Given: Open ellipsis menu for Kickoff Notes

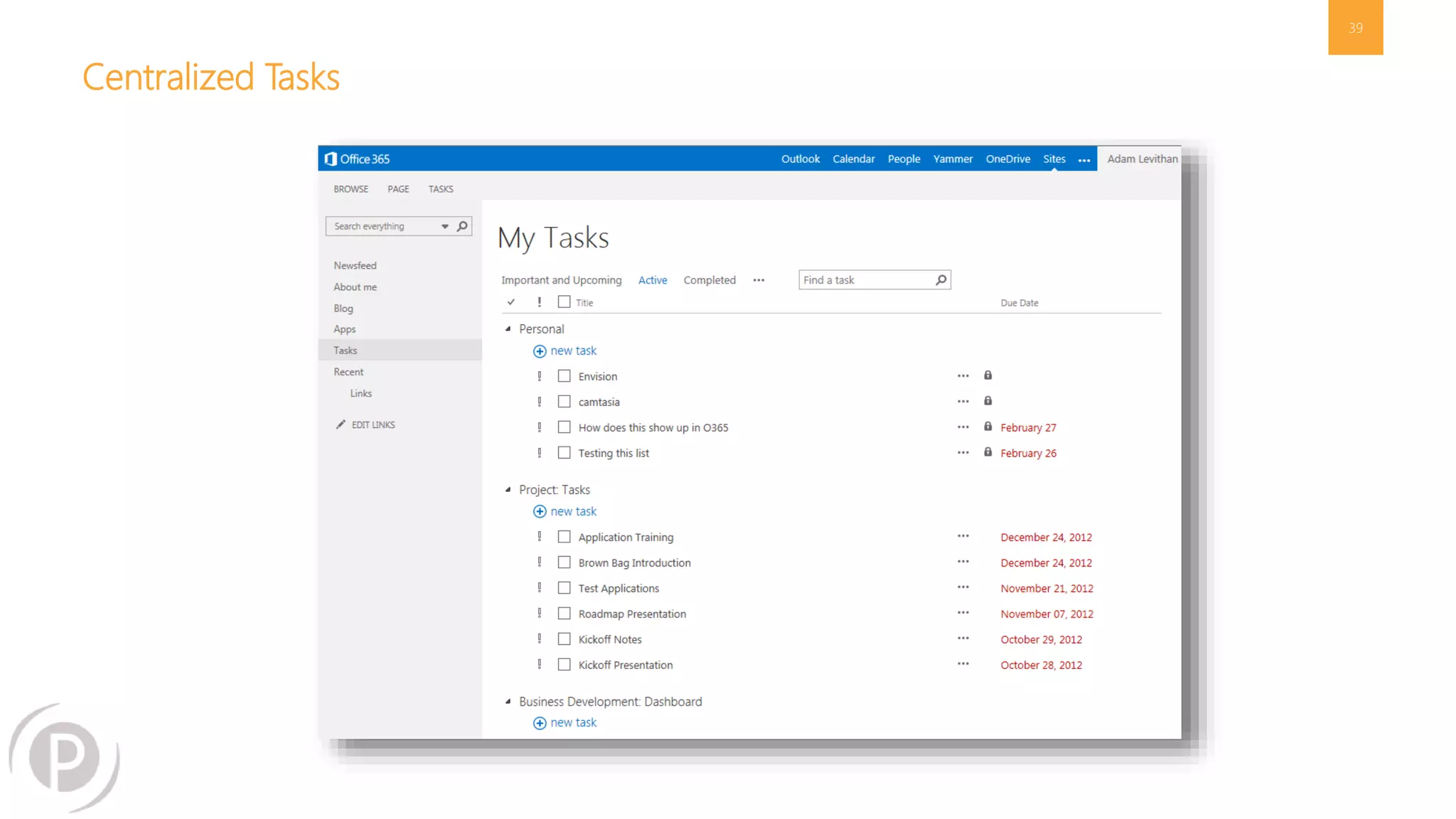Looking at the screenshot, I should tap(963, 639).
